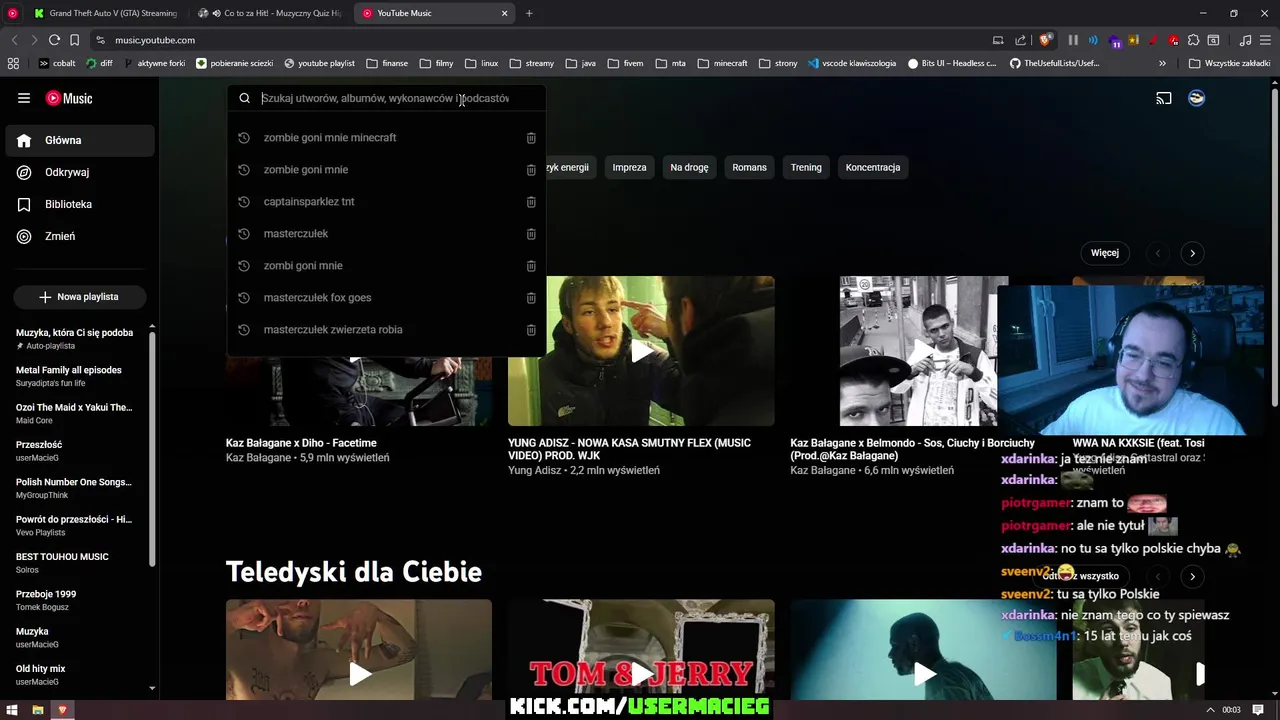Open the 'Wszystkie zakładki' bookmarks folder
Image resolution: width=1280 pixels, height=720 pixels.
click(1229, 63)
